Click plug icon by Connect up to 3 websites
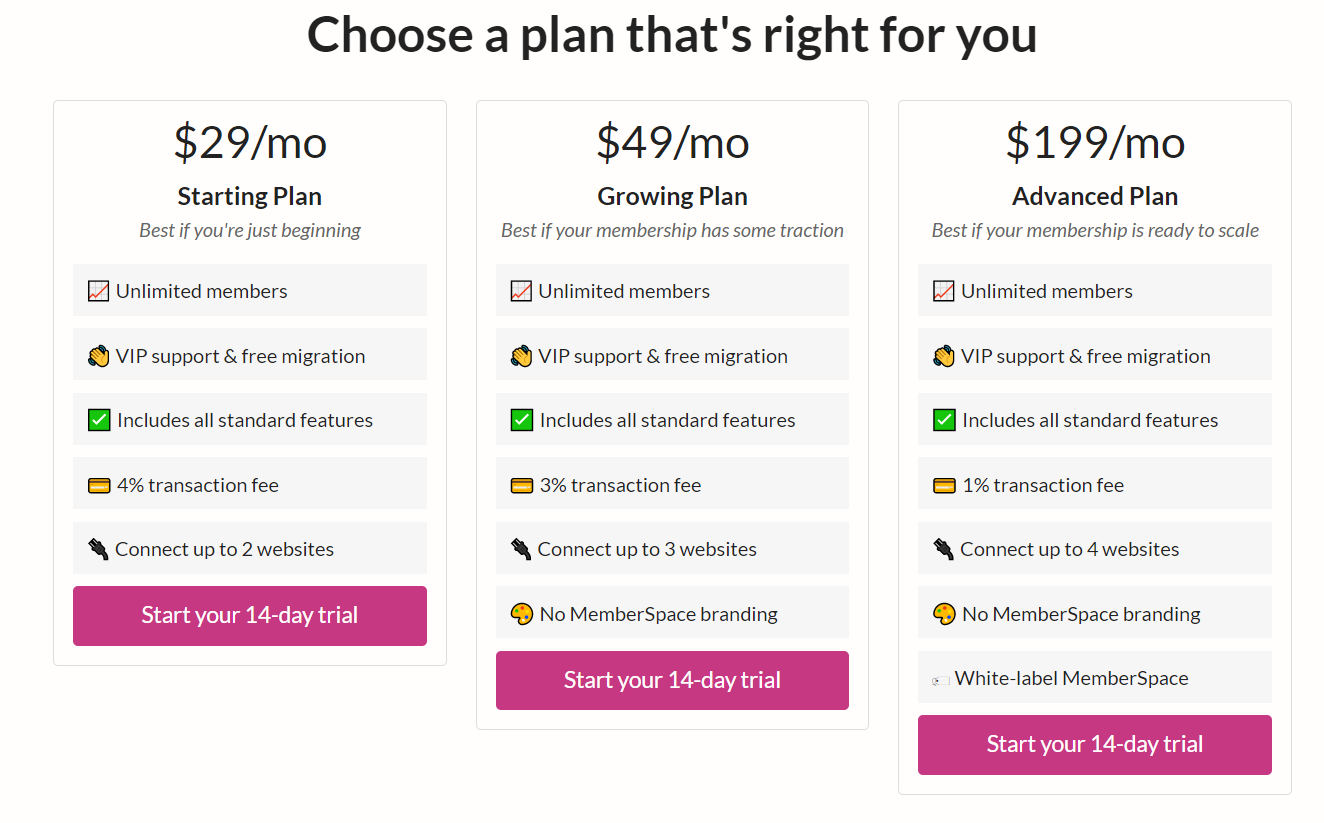The image size is (1324, 823). pos(521,549)
